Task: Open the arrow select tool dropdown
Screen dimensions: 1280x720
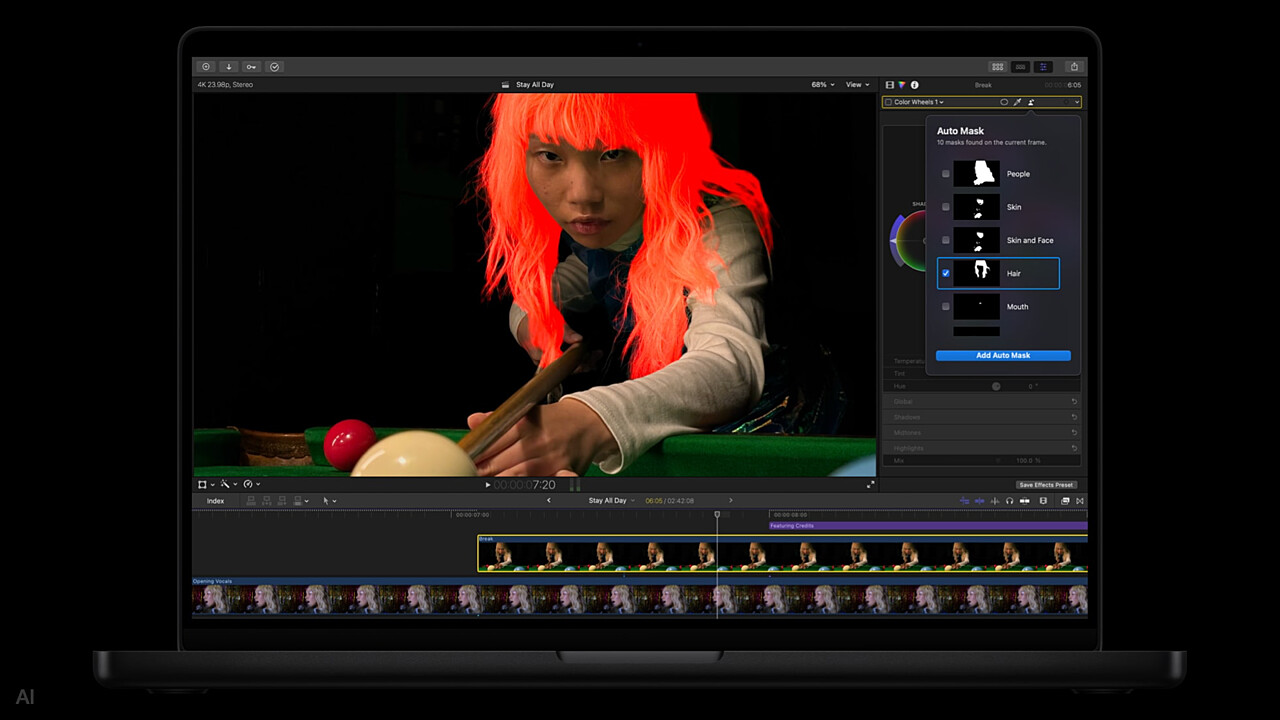Action: [329, 501]
